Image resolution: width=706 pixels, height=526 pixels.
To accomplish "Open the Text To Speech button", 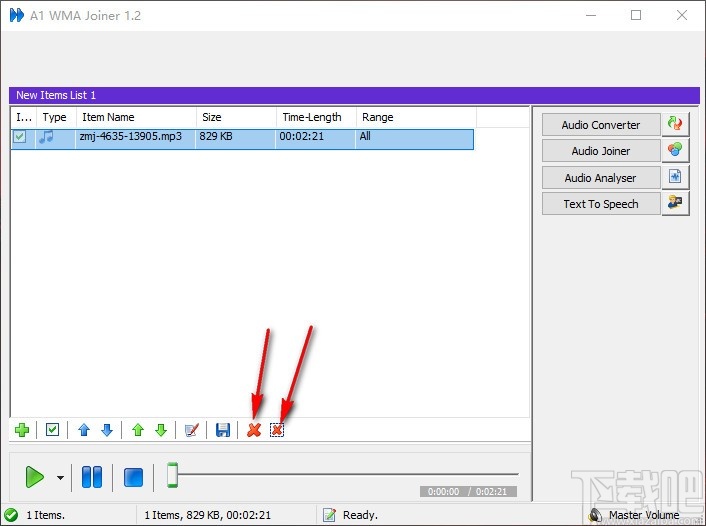I will [601, 204].
